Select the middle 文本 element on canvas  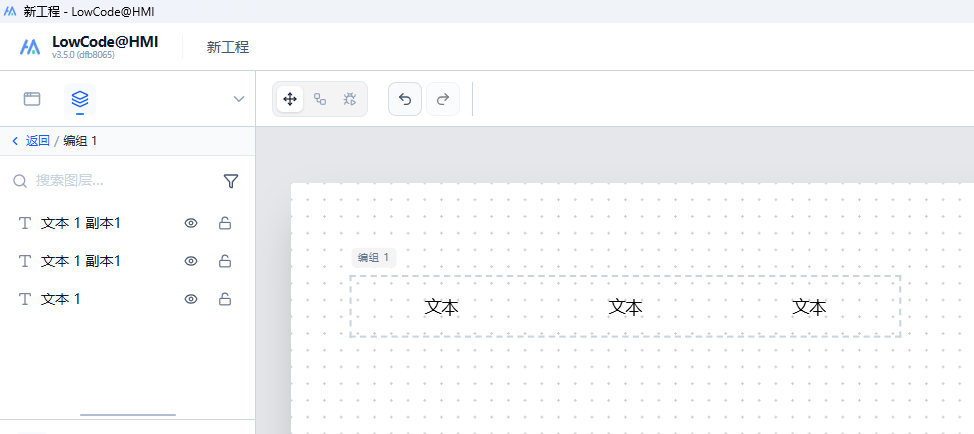(625, 307)
